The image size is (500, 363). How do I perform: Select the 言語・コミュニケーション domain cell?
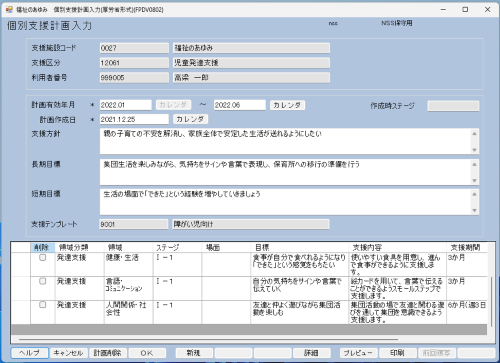click(128, 288)
